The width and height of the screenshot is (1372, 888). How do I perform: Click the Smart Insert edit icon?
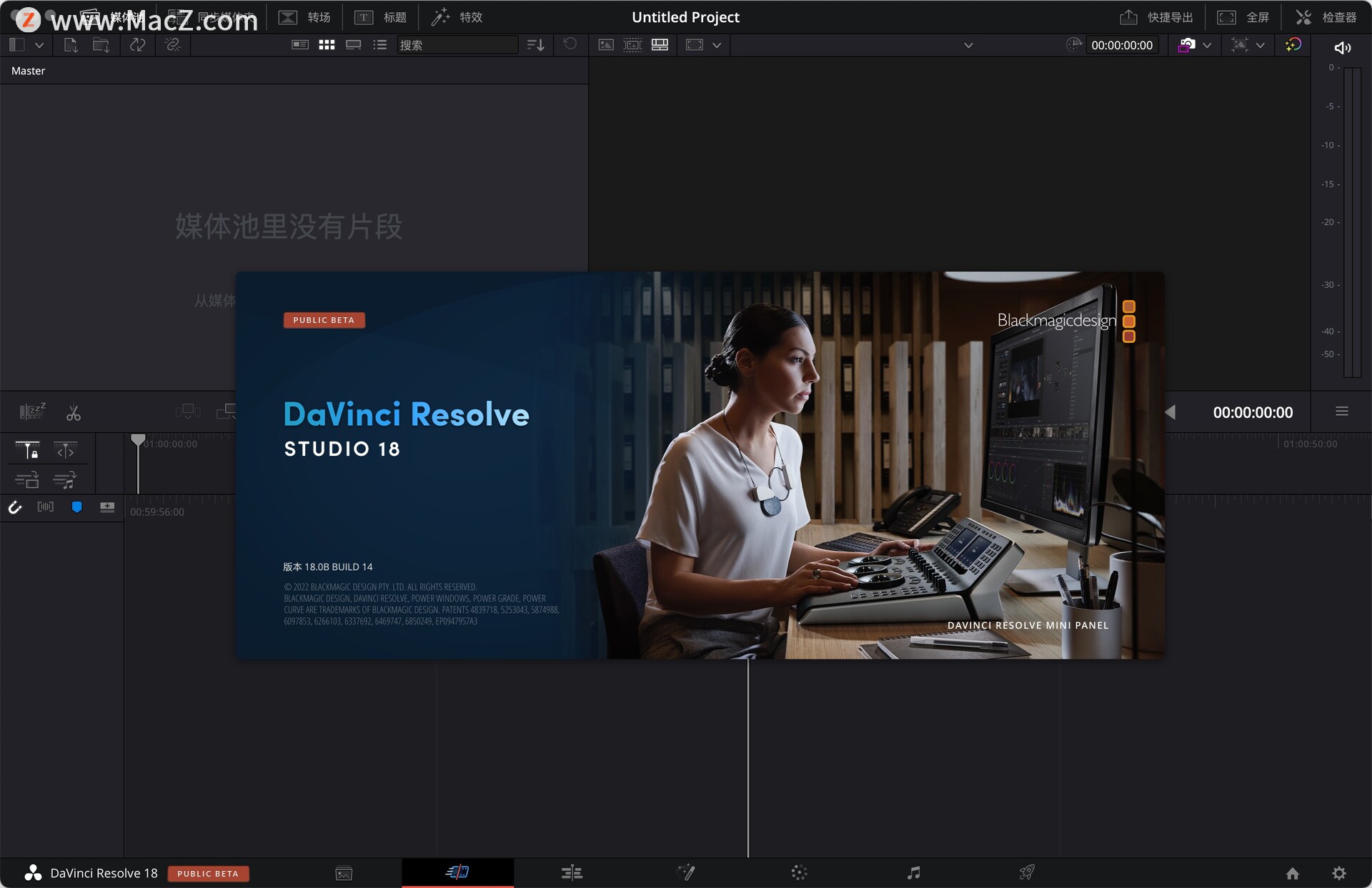188,411
